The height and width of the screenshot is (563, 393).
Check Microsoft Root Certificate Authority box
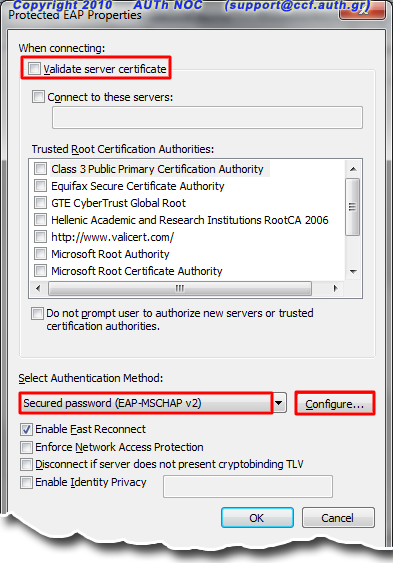coord(40,270)
